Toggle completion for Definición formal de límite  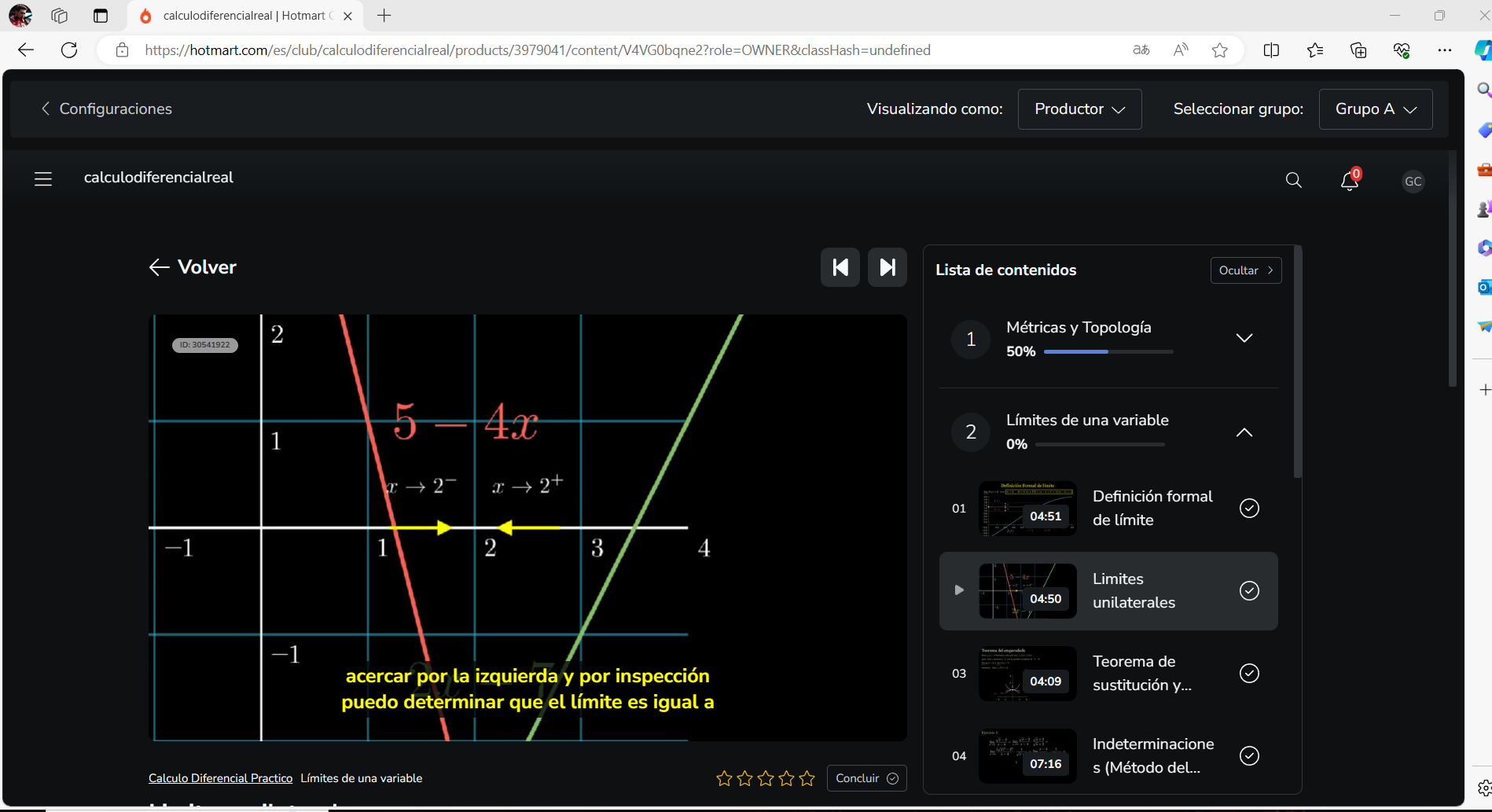pos(1249,509)
